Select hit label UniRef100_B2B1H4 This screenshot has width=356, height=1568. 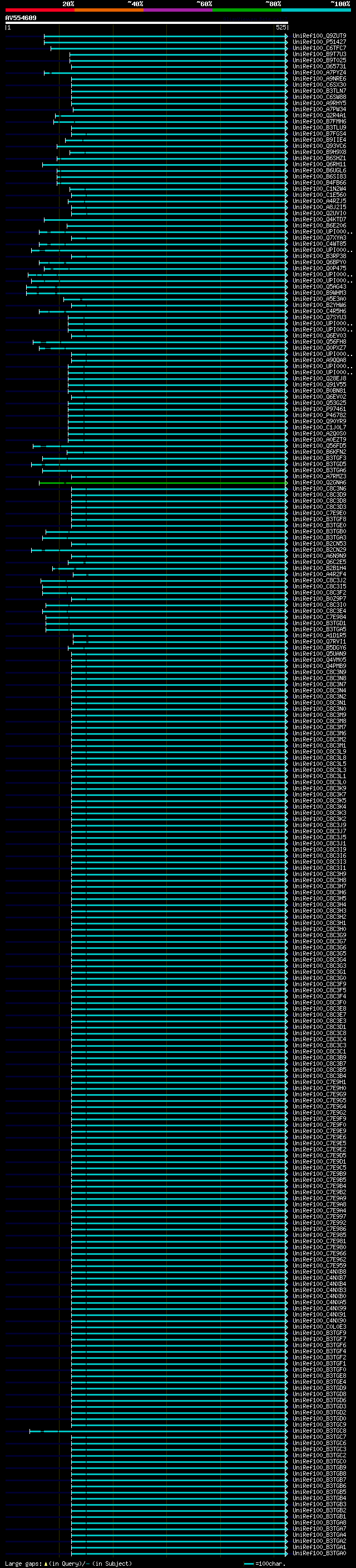tap(319, 568)
